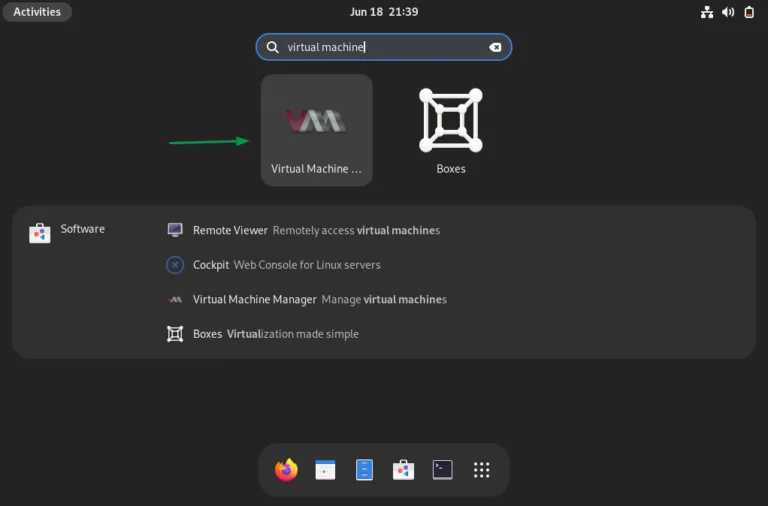The width and height of the screenshot is (768, 506).
Task: Click the small Virtual Machine Manager icon in Software results
Action: (x=175, y=299)
